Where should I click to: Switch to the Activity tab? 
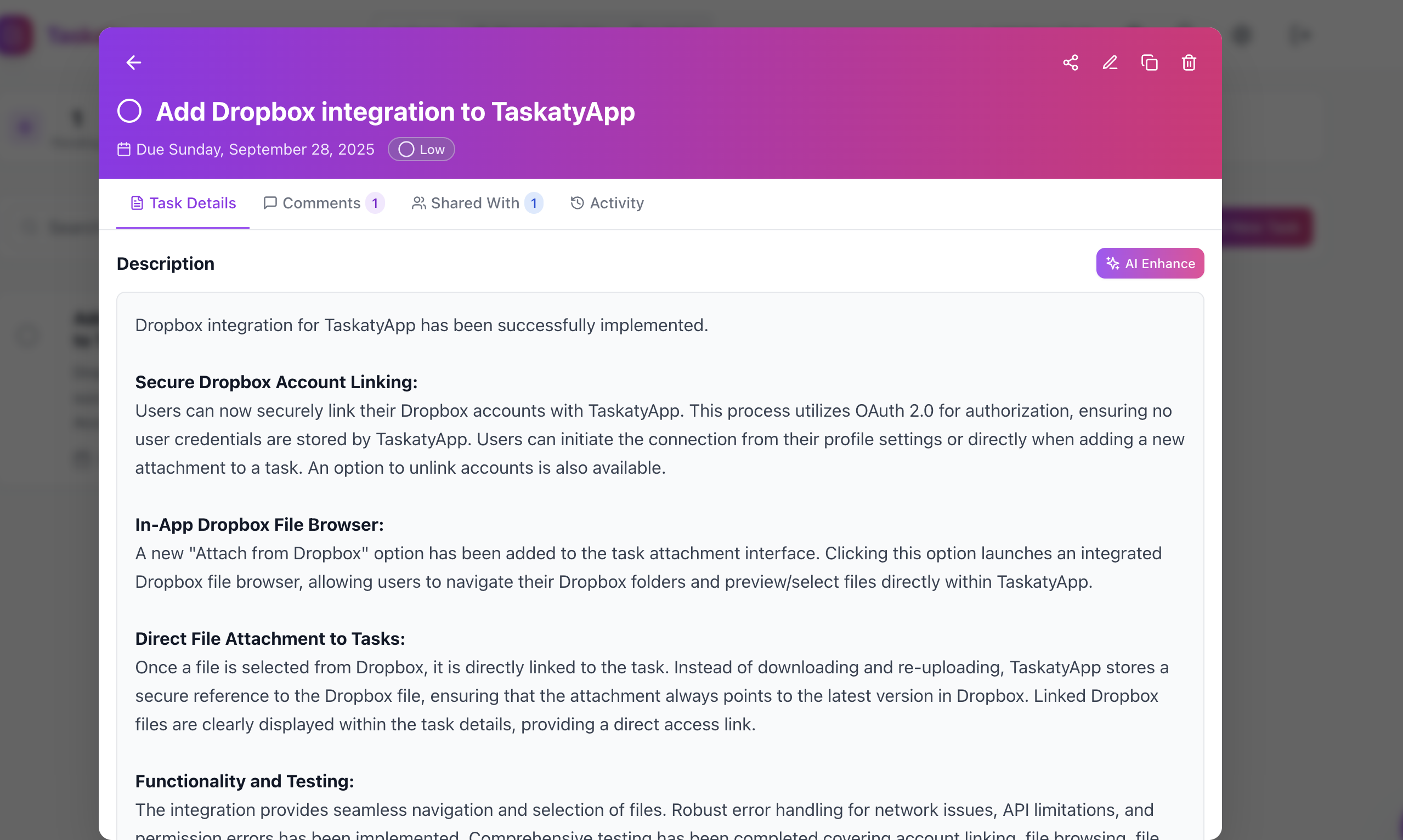click(x=607, y=203)
